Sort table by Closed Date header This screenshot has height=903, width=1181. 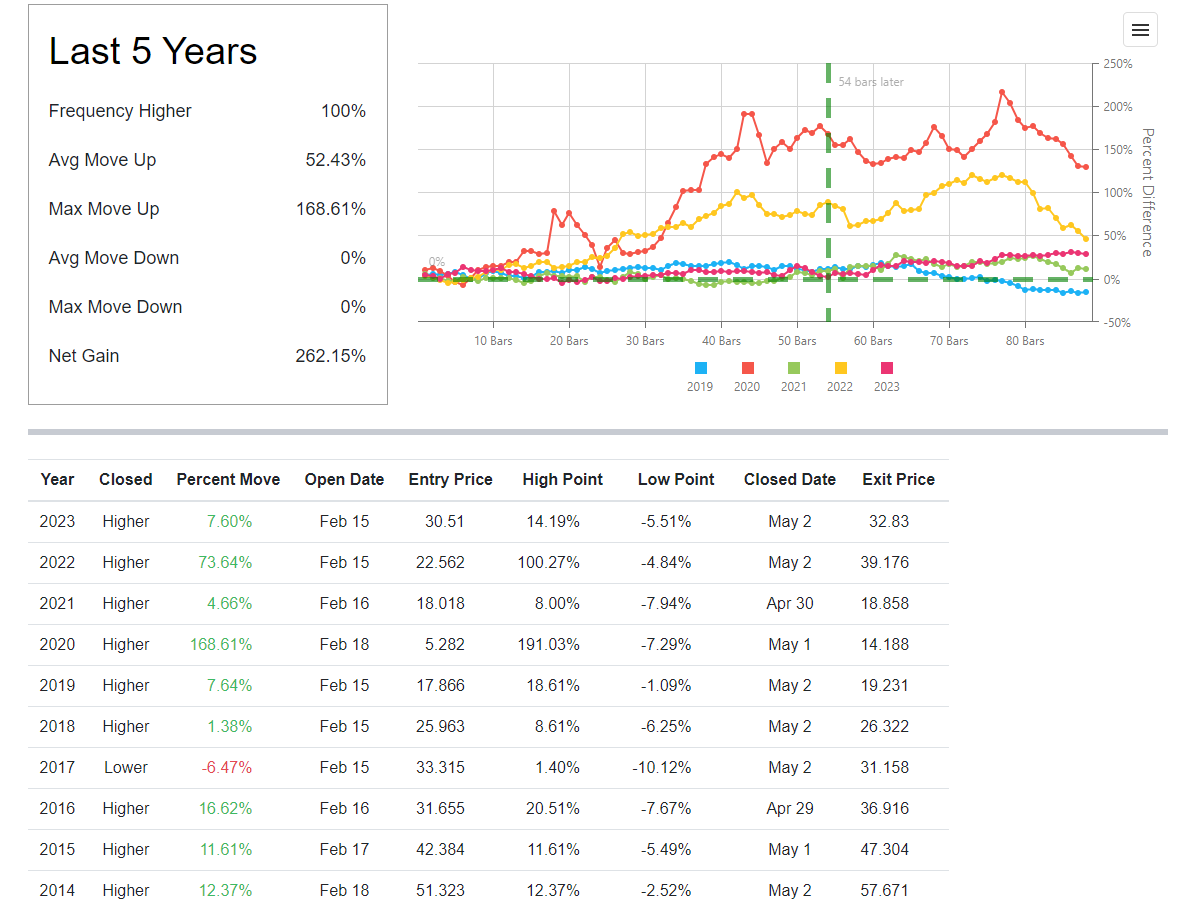[790, 480]
